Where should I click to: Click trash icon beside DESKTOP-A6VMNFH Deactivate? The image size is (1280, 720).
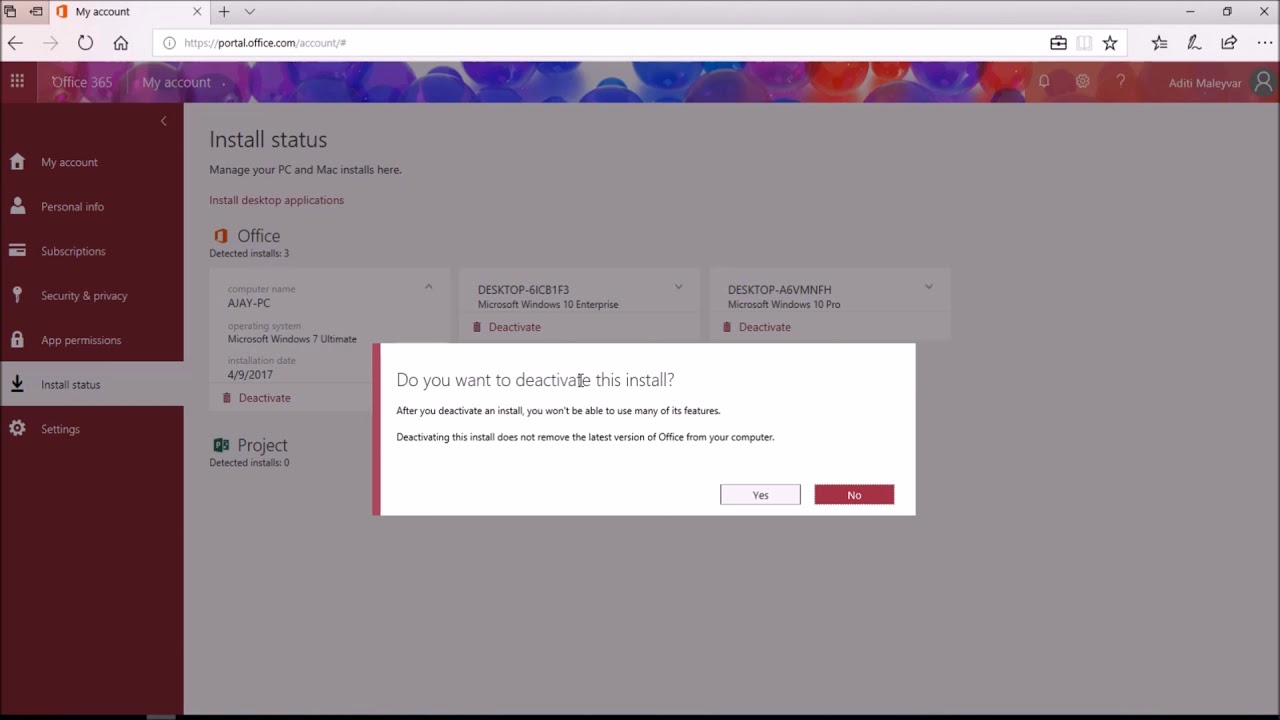[727, 327]
